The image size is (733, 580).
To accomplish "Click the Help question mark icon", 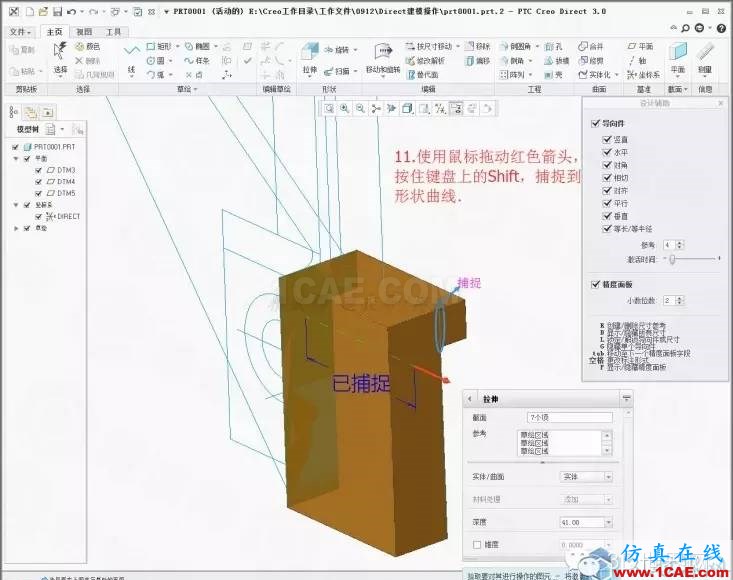I will (x=721, y=28).
